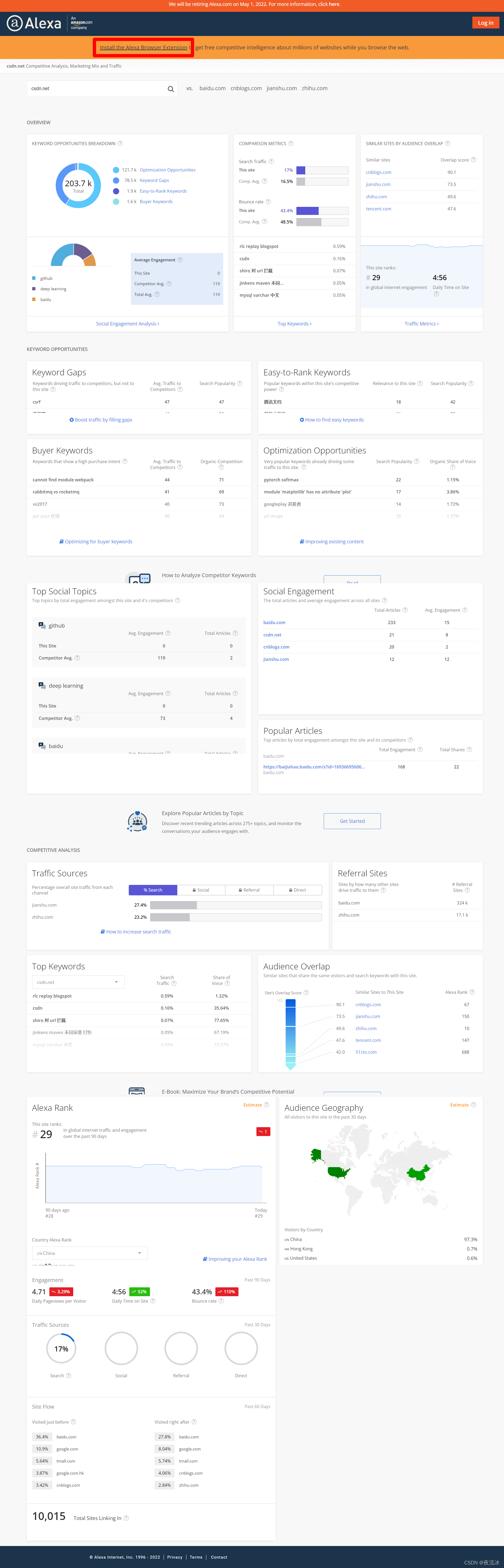Click the Log in button
504x1568 pixels.
pos(486,23)
